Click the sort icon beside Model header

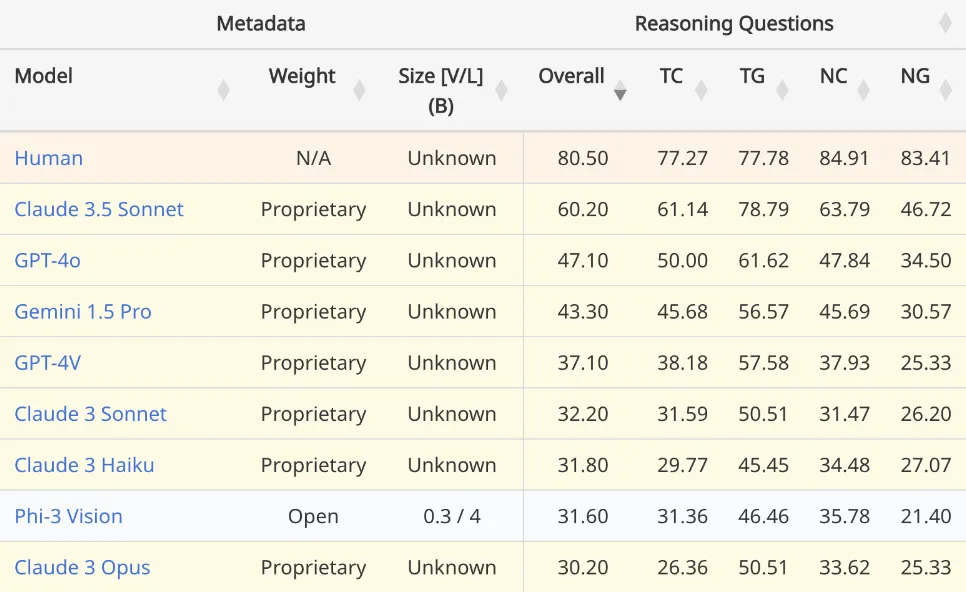click(x=223, y=90)
